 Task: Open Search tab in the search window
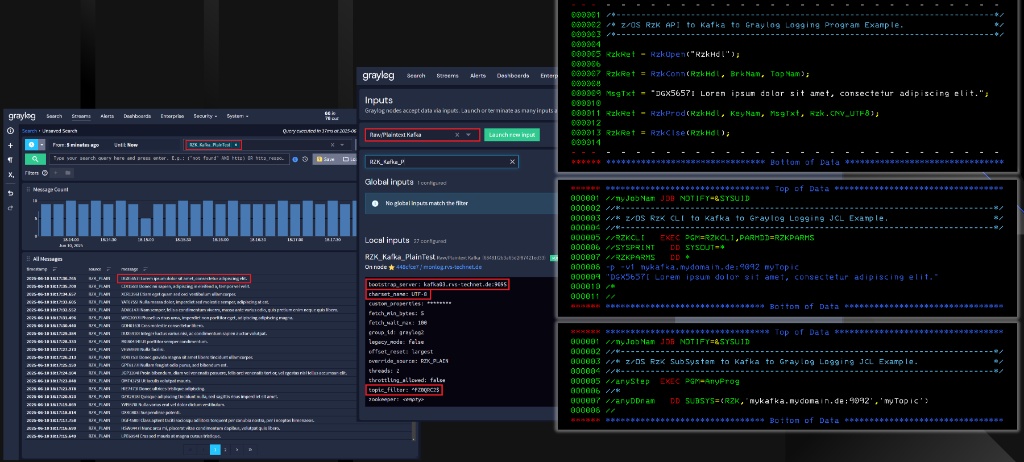click(x=54, y=116)
